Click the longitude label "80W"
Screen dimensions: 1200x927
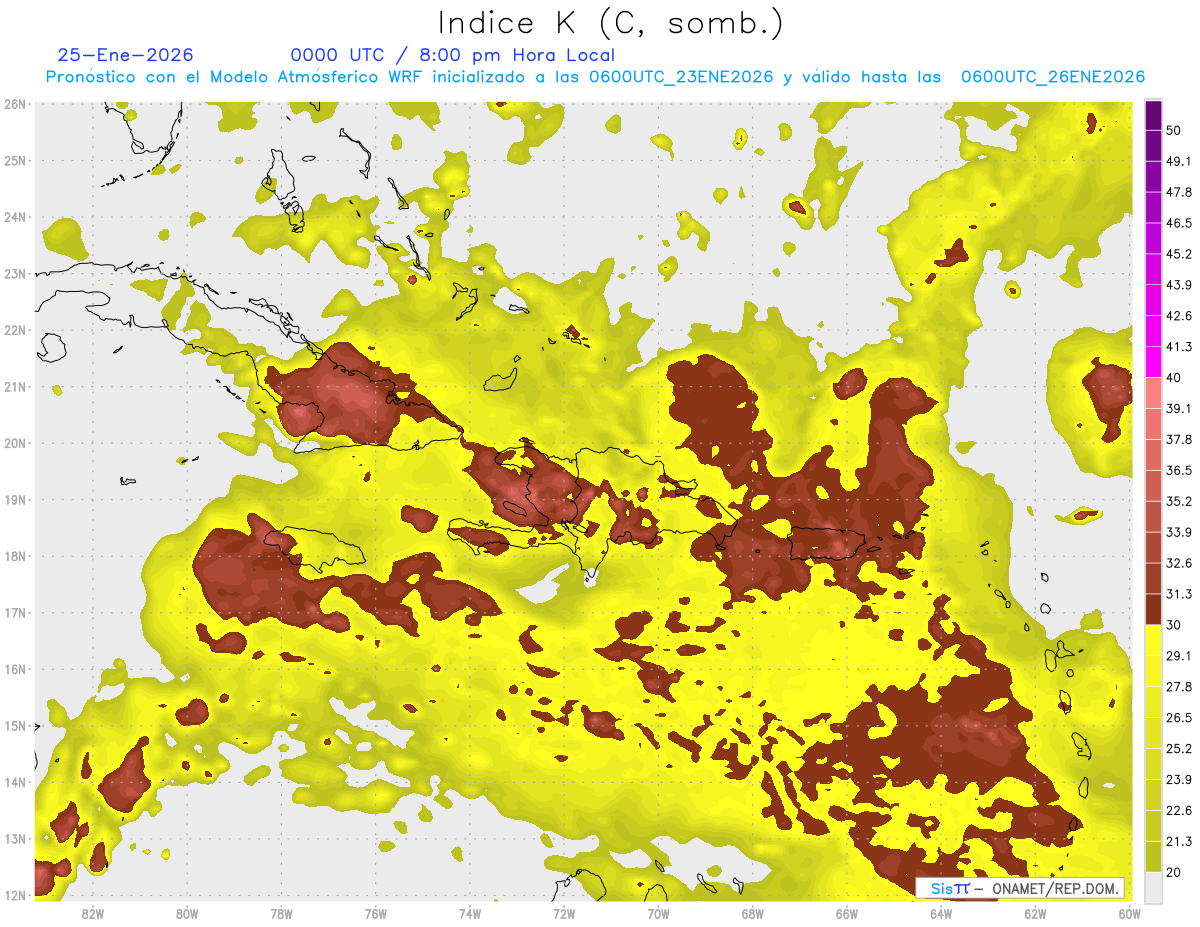tap(187, 914)
